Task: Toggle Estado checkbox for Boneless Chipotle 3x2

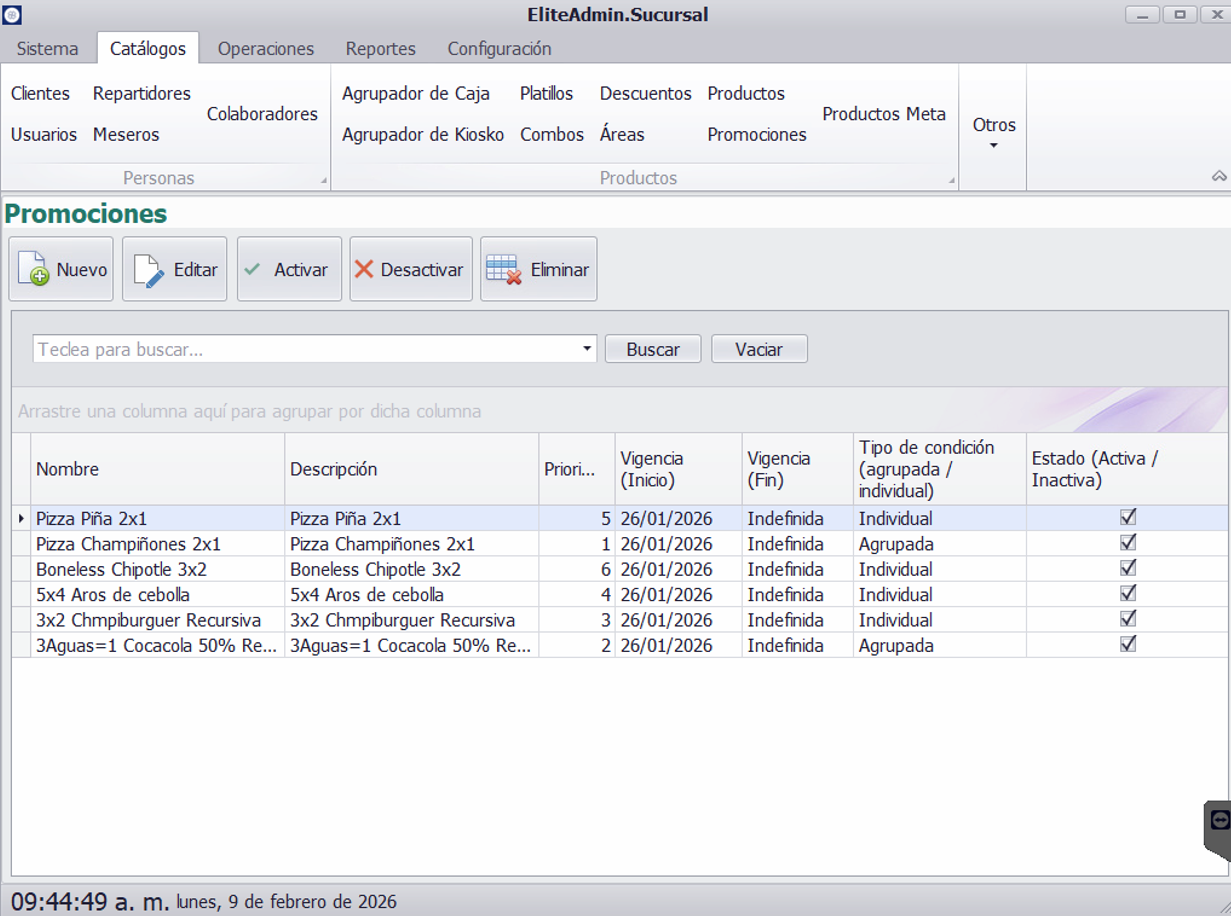Action: (1128, 568)
